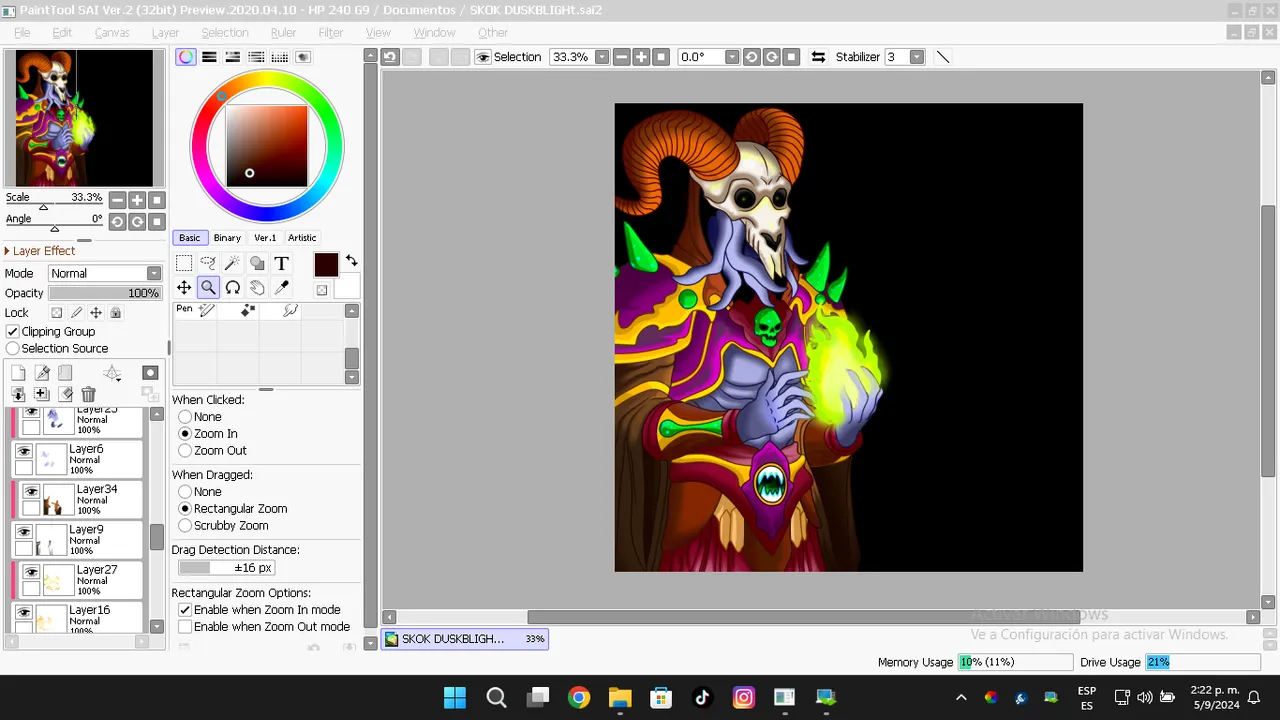Click the straight line drawing mode icon
Screen dimensions: 1280x720
tap(942, 57)
